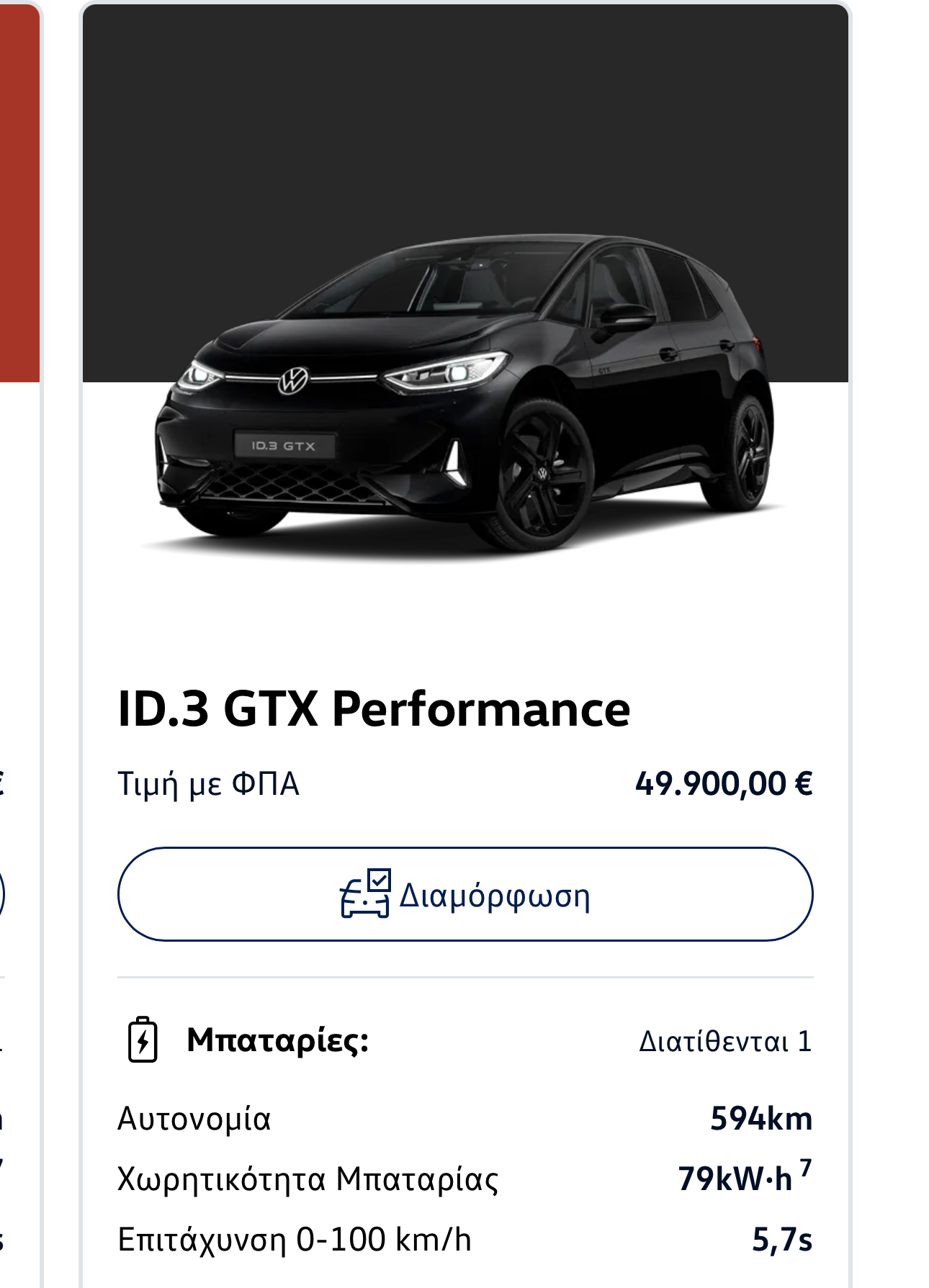Click the car configurator icon in Διαμόρφωση button
929x1288 pixels.
click(365, 893)
